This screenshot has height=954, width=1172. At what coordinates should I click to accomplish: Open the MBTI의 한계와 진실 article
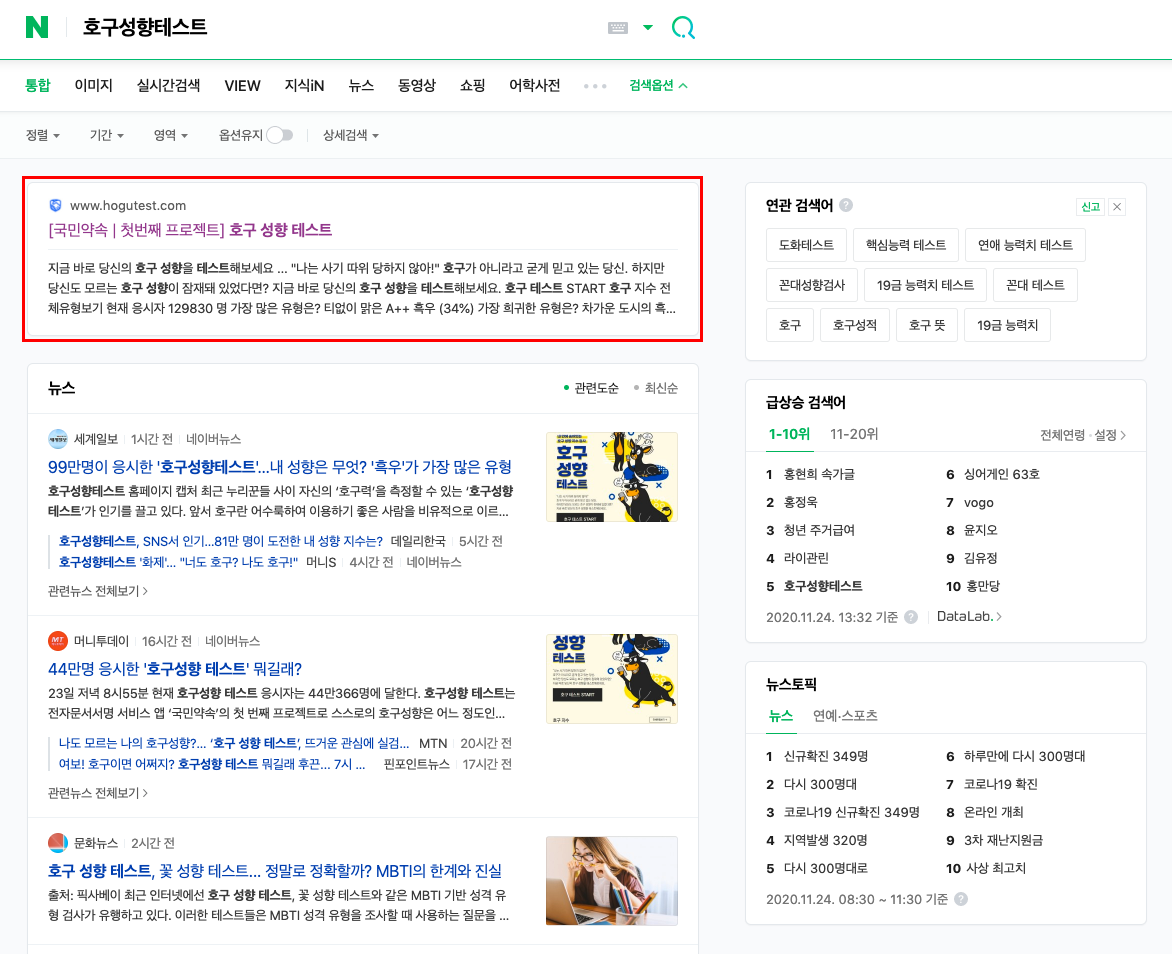pyautogui.click(x=274, y=871)
